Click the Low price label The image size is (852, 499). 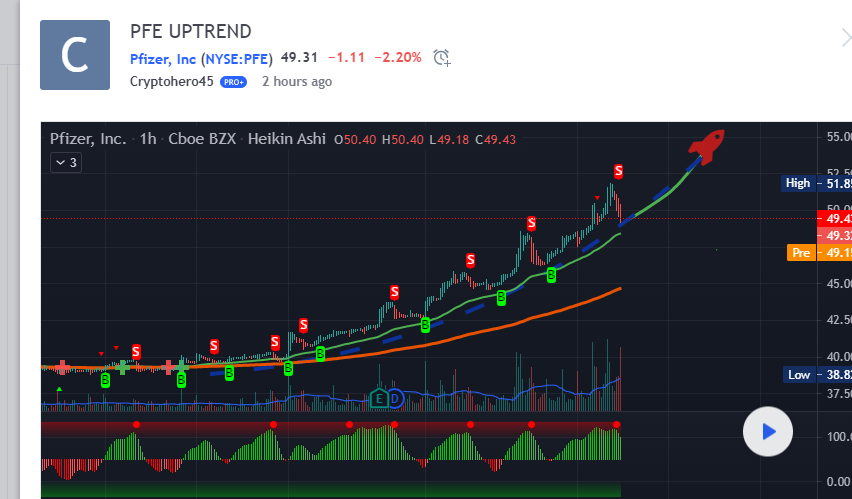pyautogui.click(x=798, y=374)
